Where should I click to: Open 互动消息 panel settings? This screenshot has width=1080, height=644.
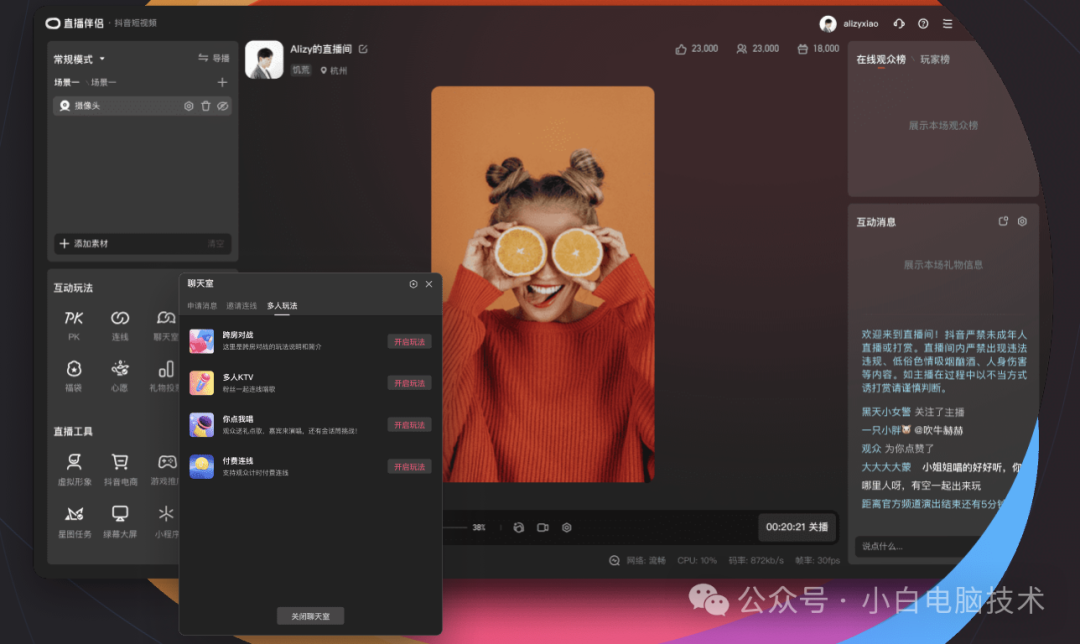[x=1022, y=221]
